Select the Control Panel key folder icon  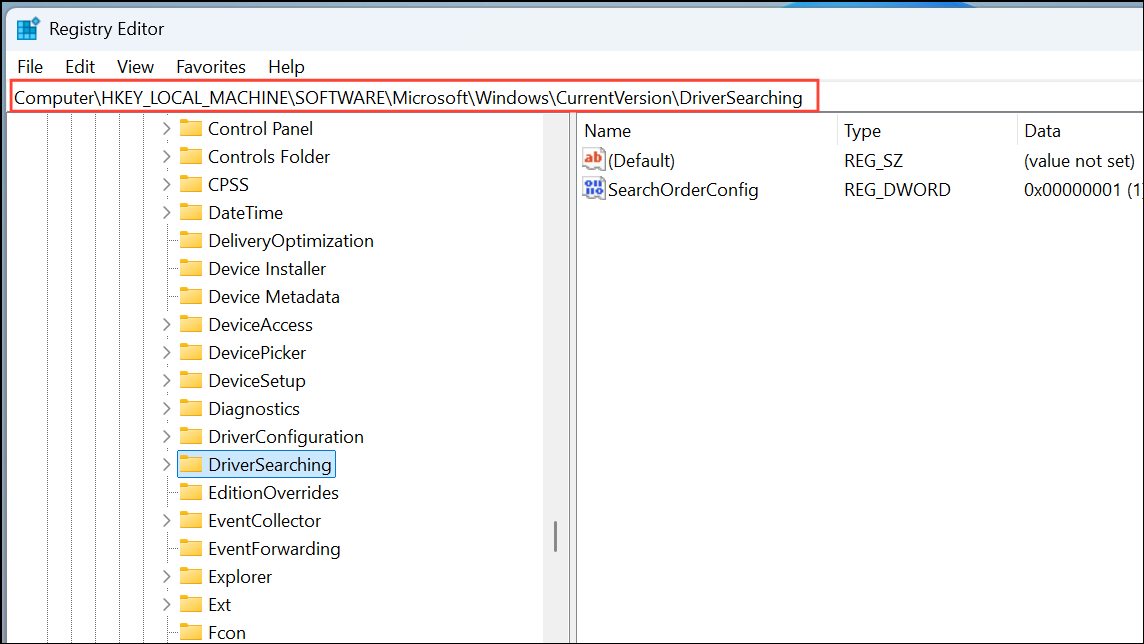pyautogui.click(x=191, y=128)
